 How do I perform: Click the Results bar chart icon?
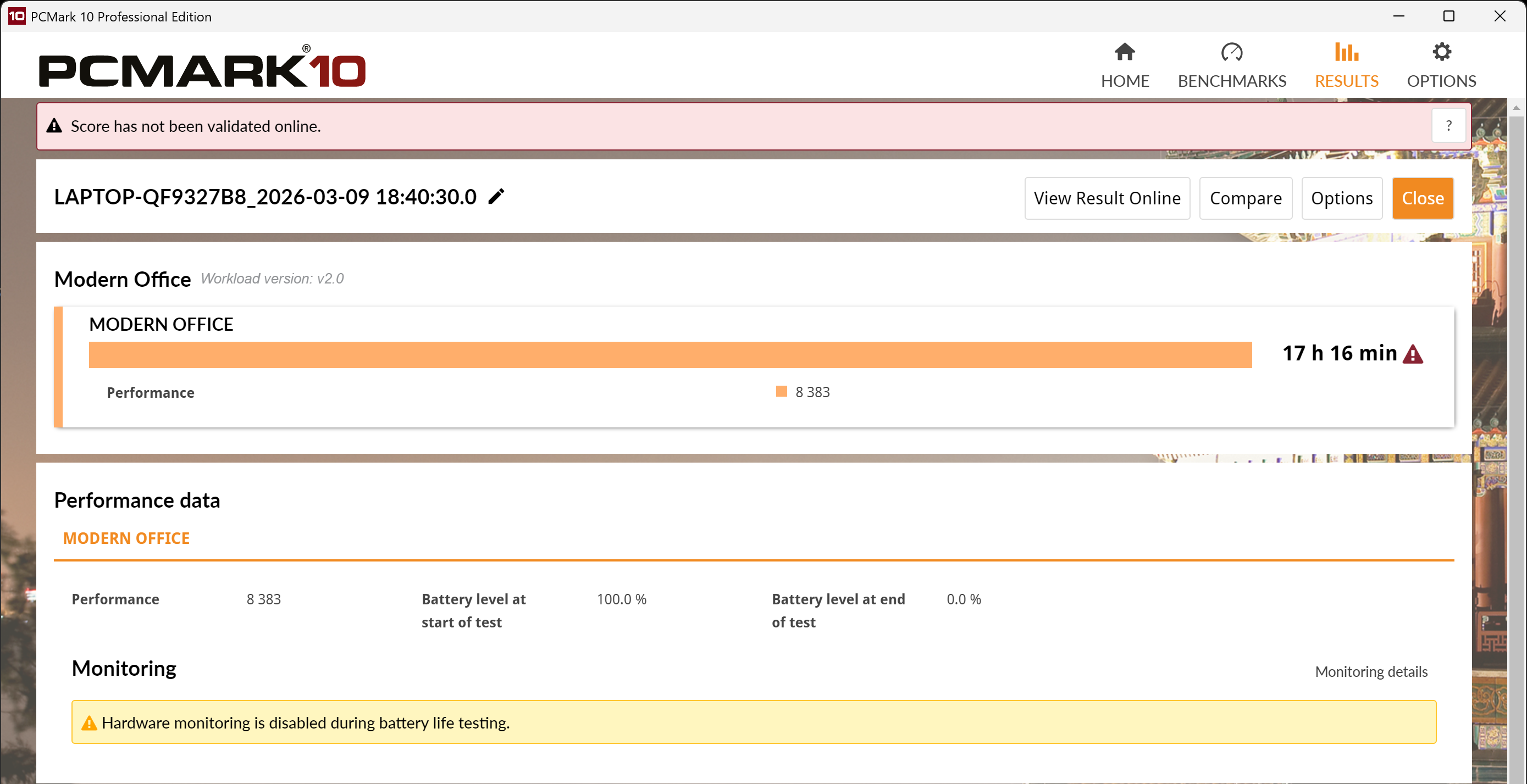coord(1346,52)
